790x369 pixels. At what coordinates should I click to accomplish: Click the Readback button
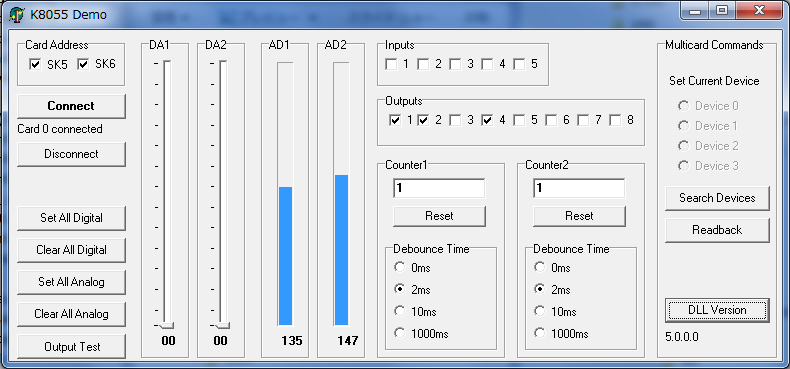[x=717, y=230]
